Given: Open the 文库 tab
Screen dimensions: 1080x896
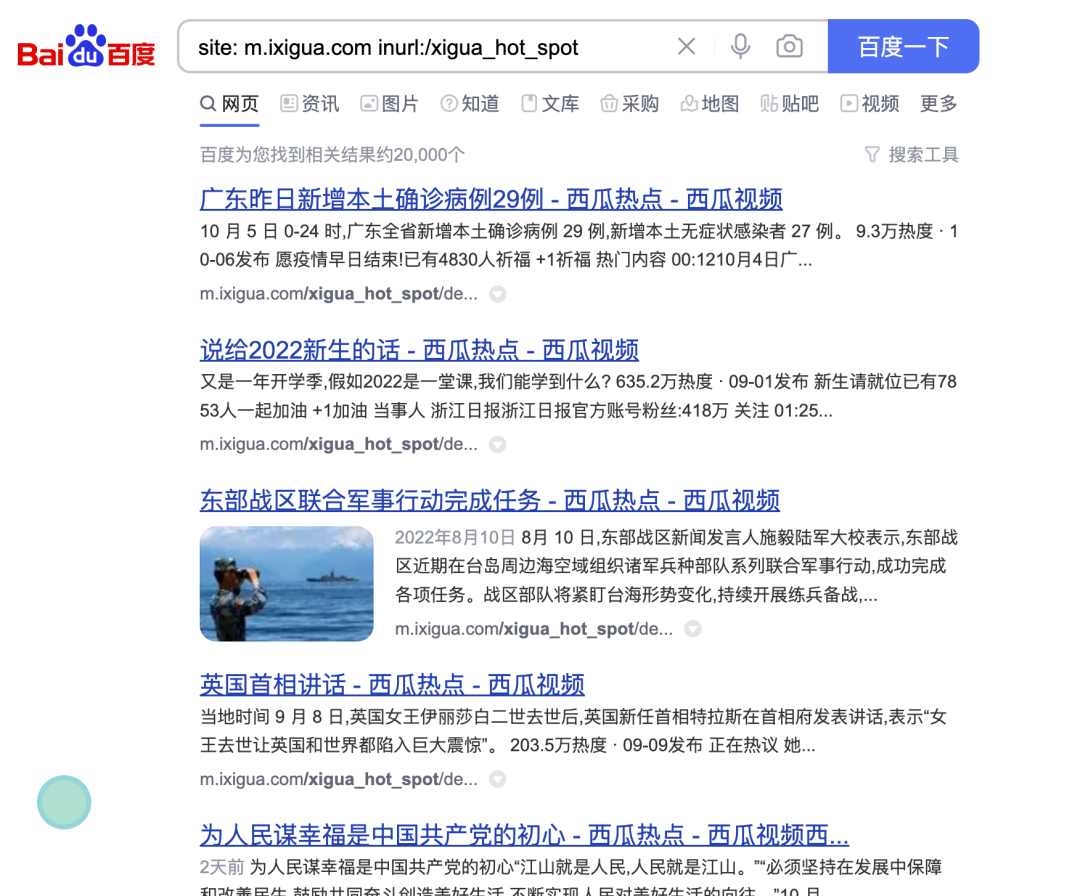Looking at the screenshot, I should [550, 104].
